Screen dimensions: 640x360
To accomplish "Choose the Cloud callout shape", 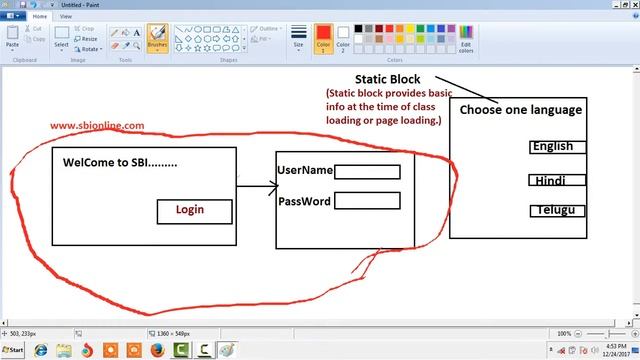I will pos(236,48).
